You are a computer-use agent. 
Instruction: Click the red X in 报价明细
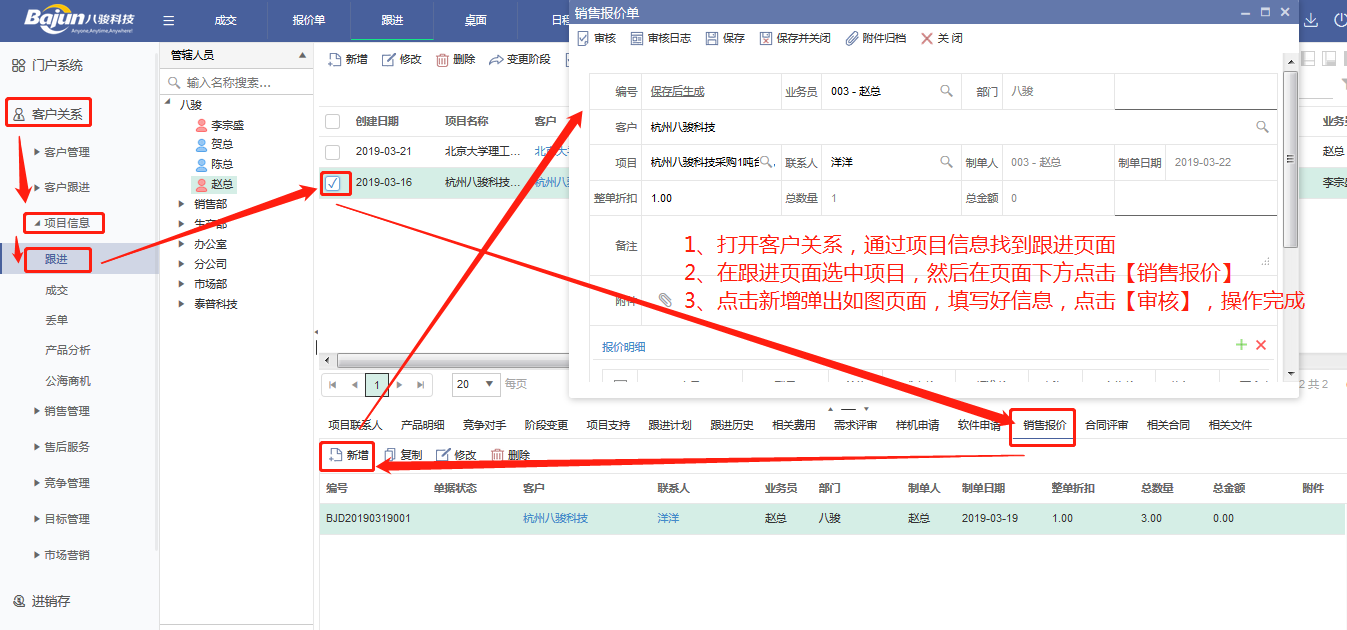pyautogui.click(x=1261, y=345)
